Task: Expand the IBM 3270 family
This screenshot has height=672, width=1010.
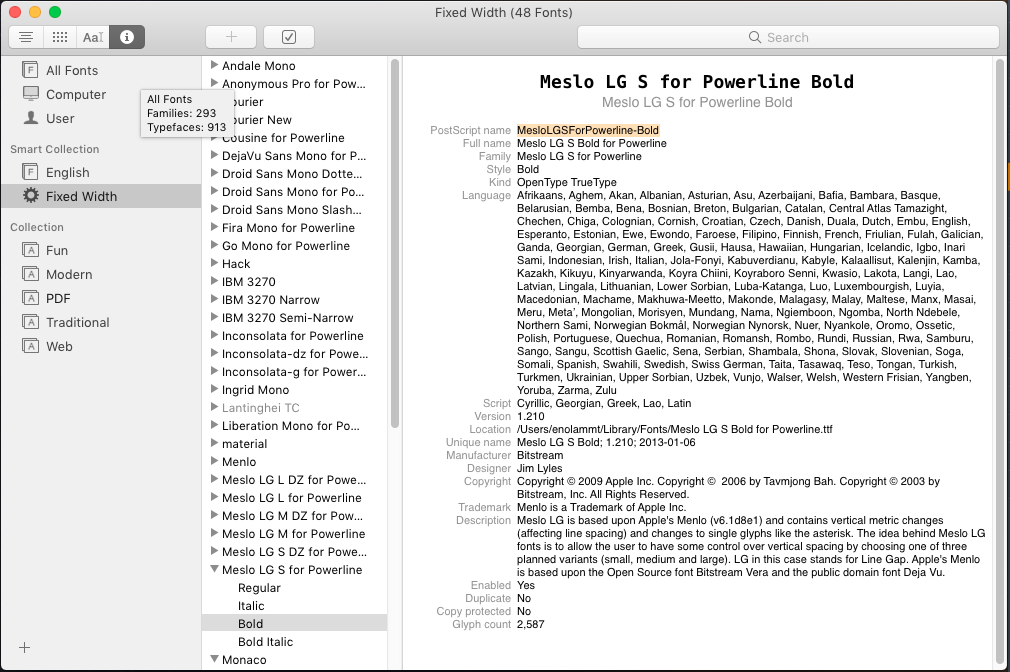Action: click(214, 280)
